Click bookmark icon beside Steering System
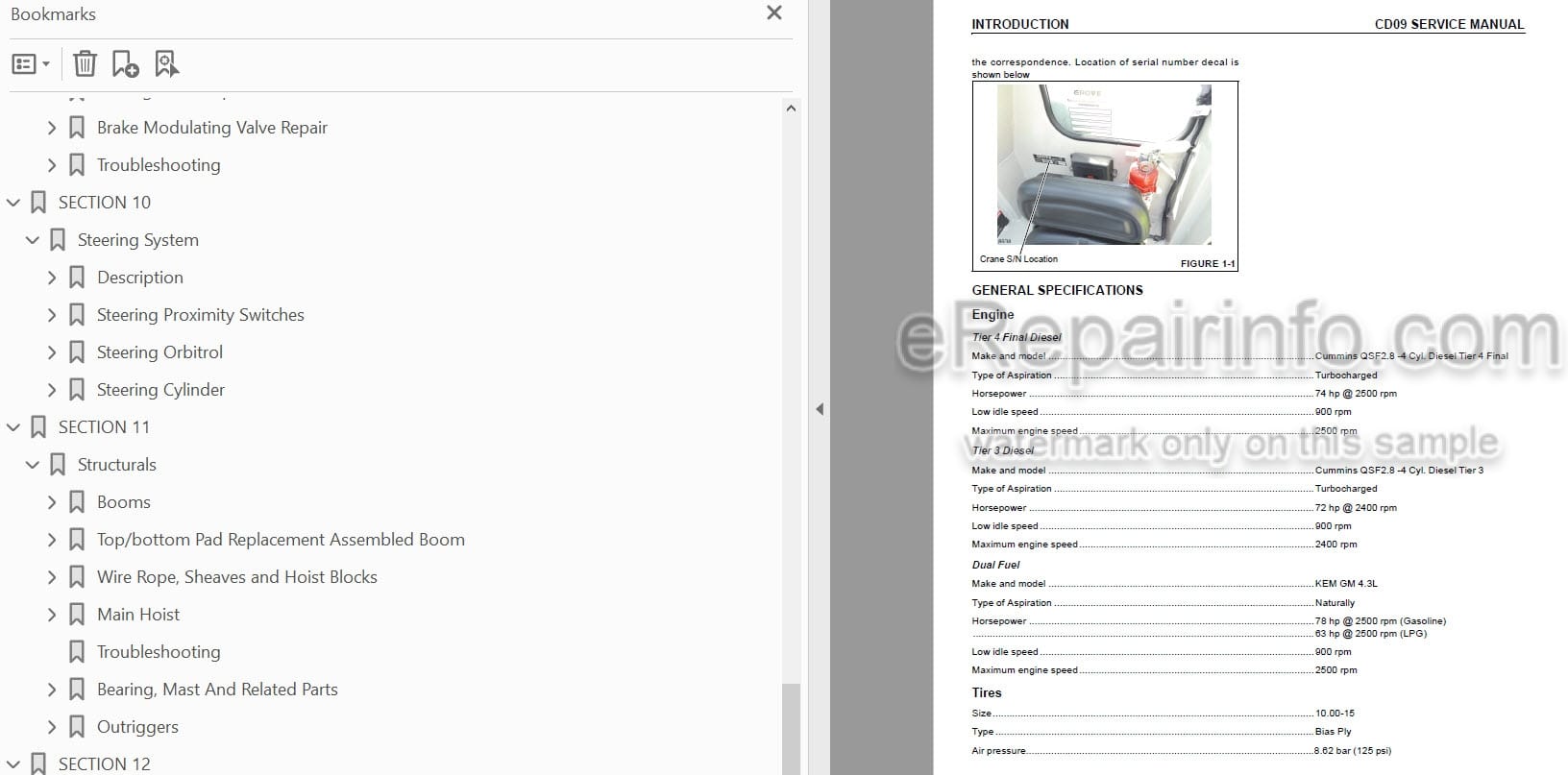 click(58, 240)
